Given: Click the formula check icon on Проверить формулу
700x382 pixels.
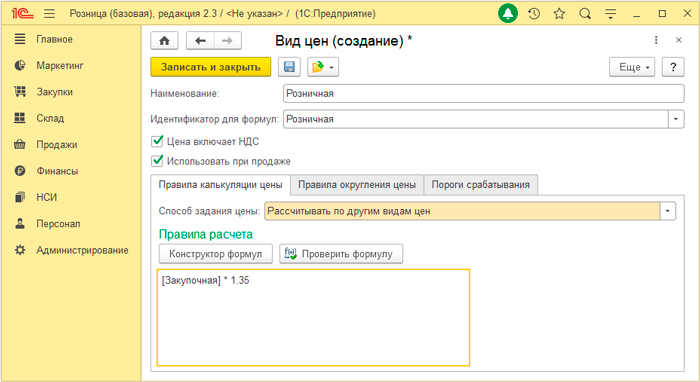Looking at the screenshot, I should [x=291, y=253].
